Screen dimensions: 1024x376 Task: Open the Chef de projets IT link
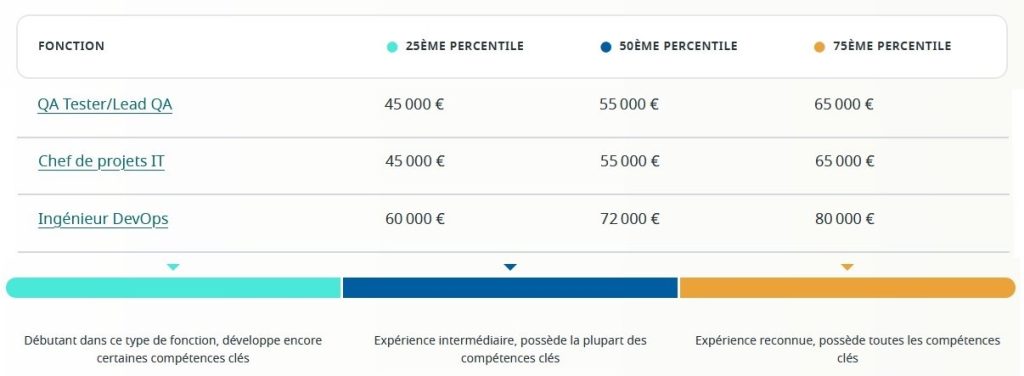[x=101, y=161]
